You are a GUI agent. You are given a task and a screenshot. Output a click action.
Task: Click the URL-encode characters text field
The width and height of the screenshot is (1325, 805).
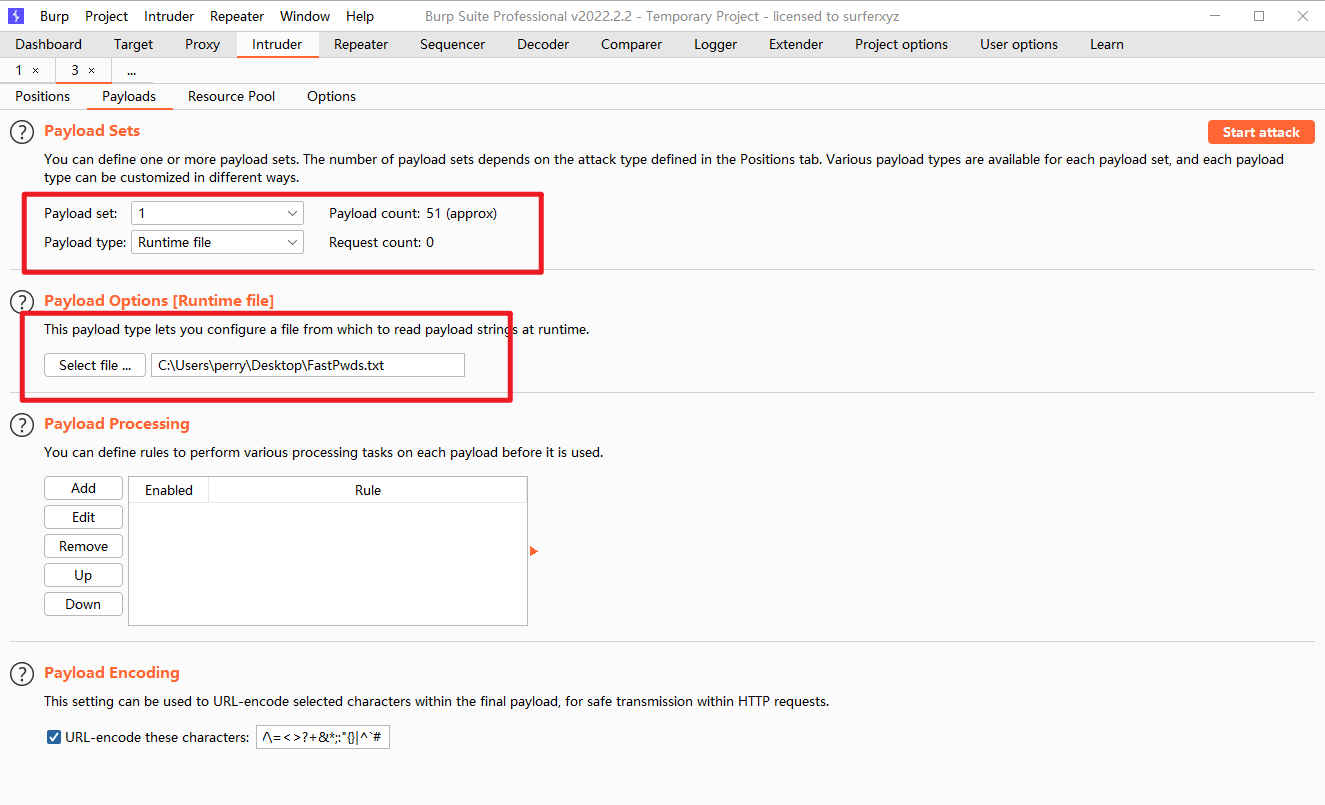(323, 738)
